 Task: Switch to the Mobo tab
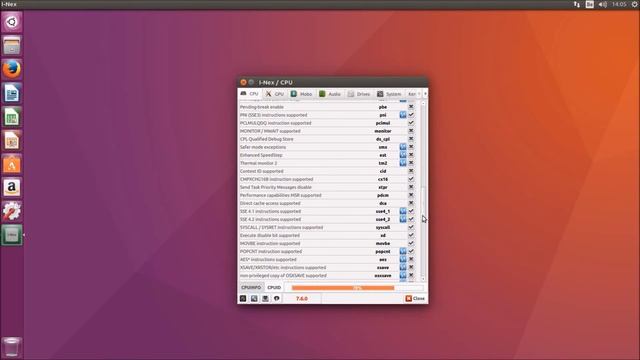click(x=301, y=94)
